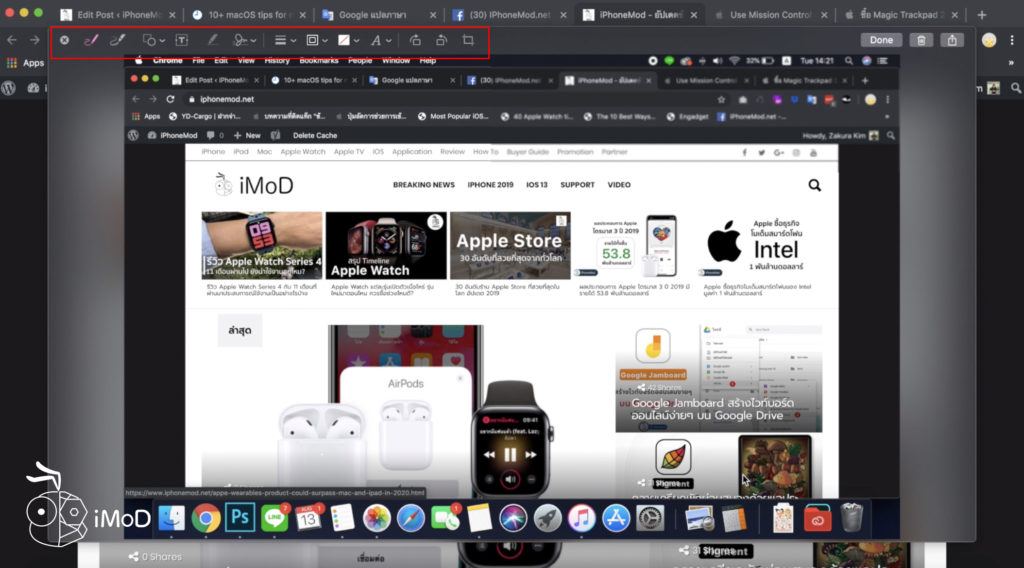Close the active iPhoneMod tab
Screen dimensions: 1024x568
694,14
